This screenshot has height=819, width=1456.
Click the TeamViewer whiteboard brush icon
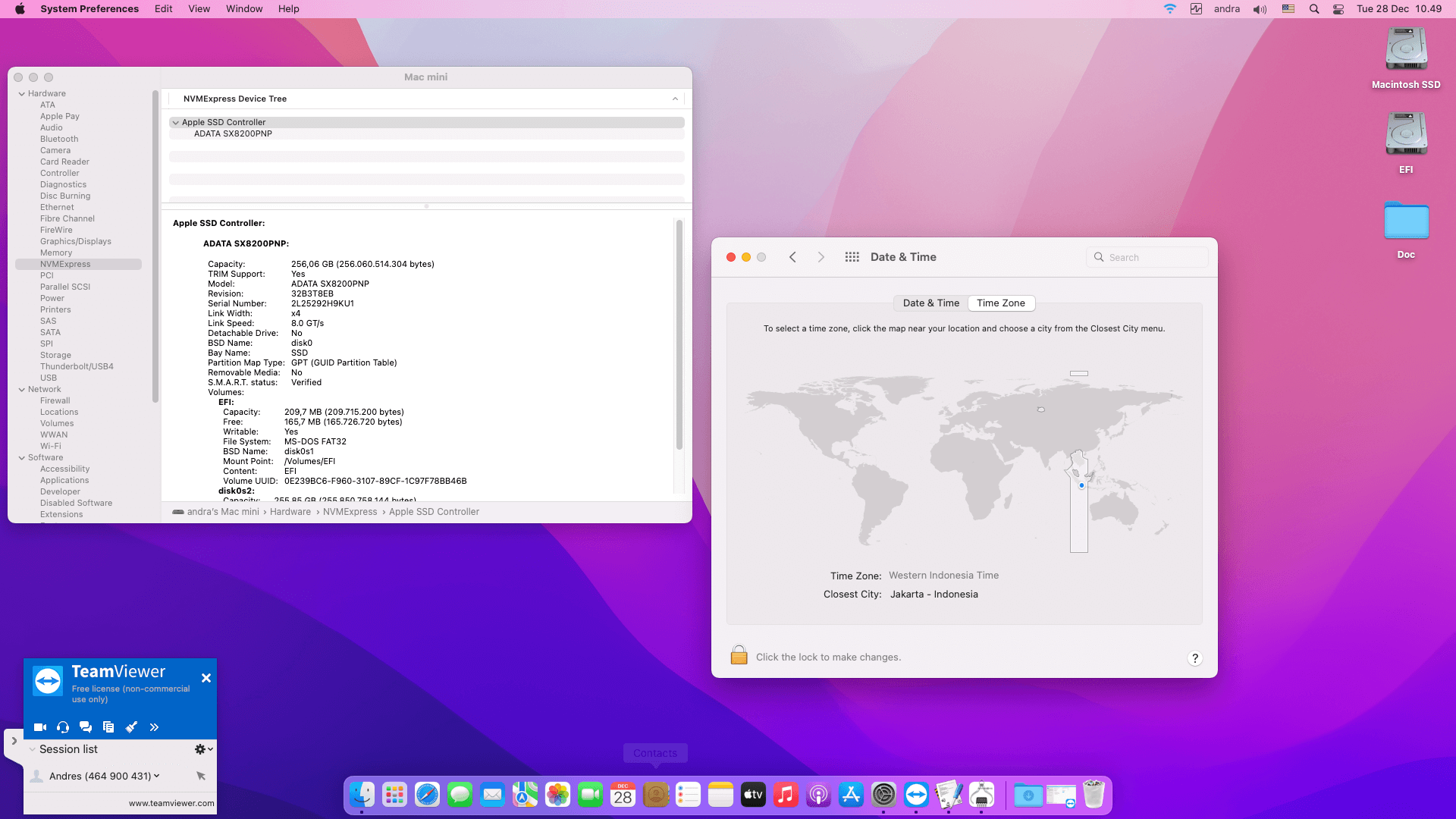tap(131, 727)
